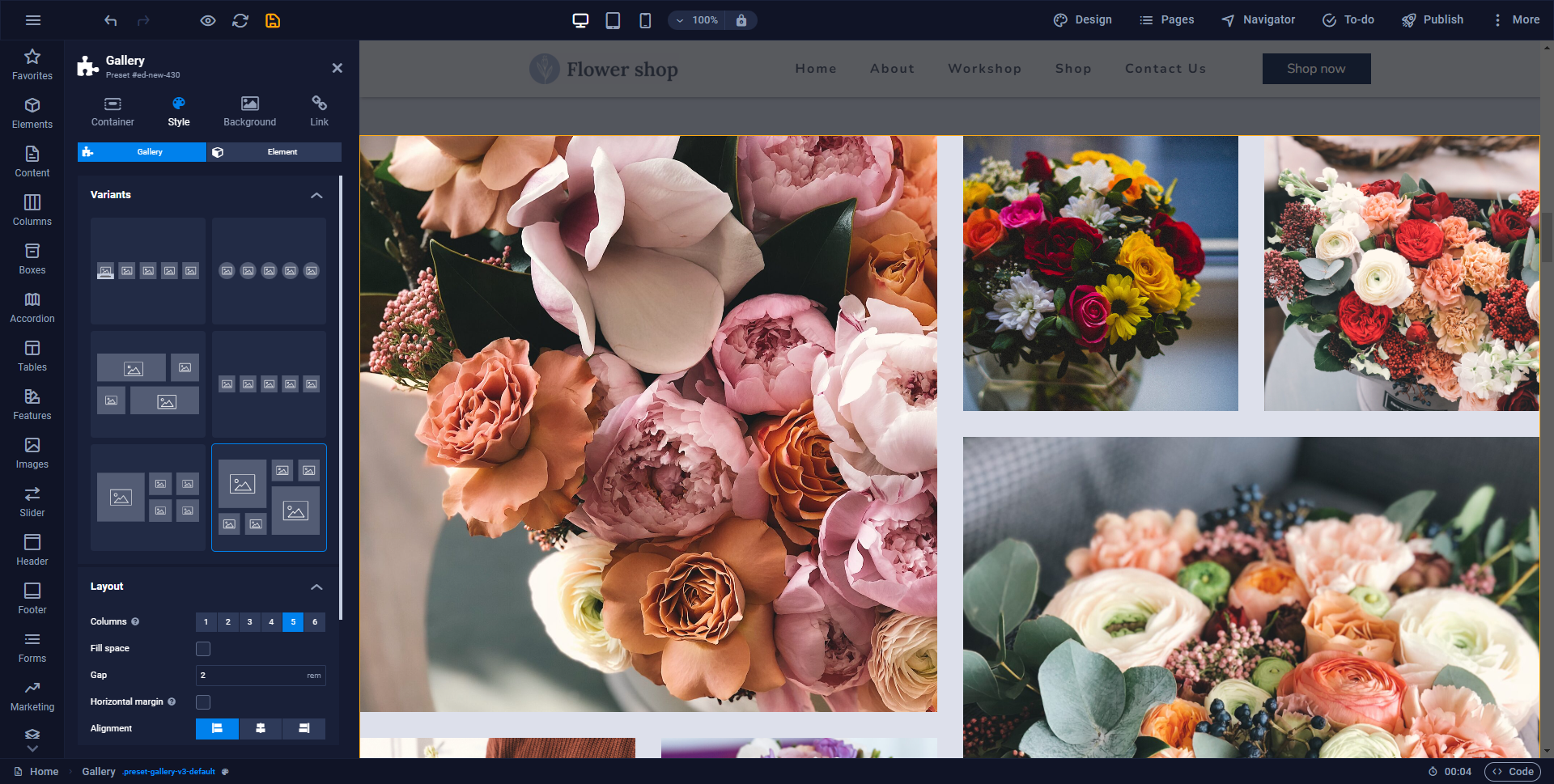Screen dimensions: 1554x784
Task: Open the Code view button
Action: pos(1513,772)
